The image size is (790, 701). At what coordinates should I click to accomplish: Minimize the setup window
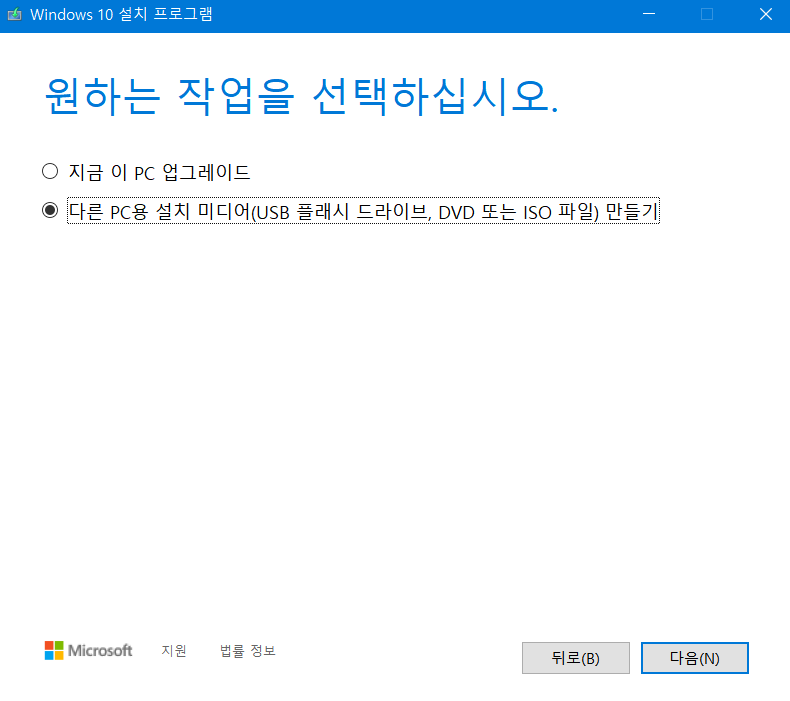tap(649, 14)
